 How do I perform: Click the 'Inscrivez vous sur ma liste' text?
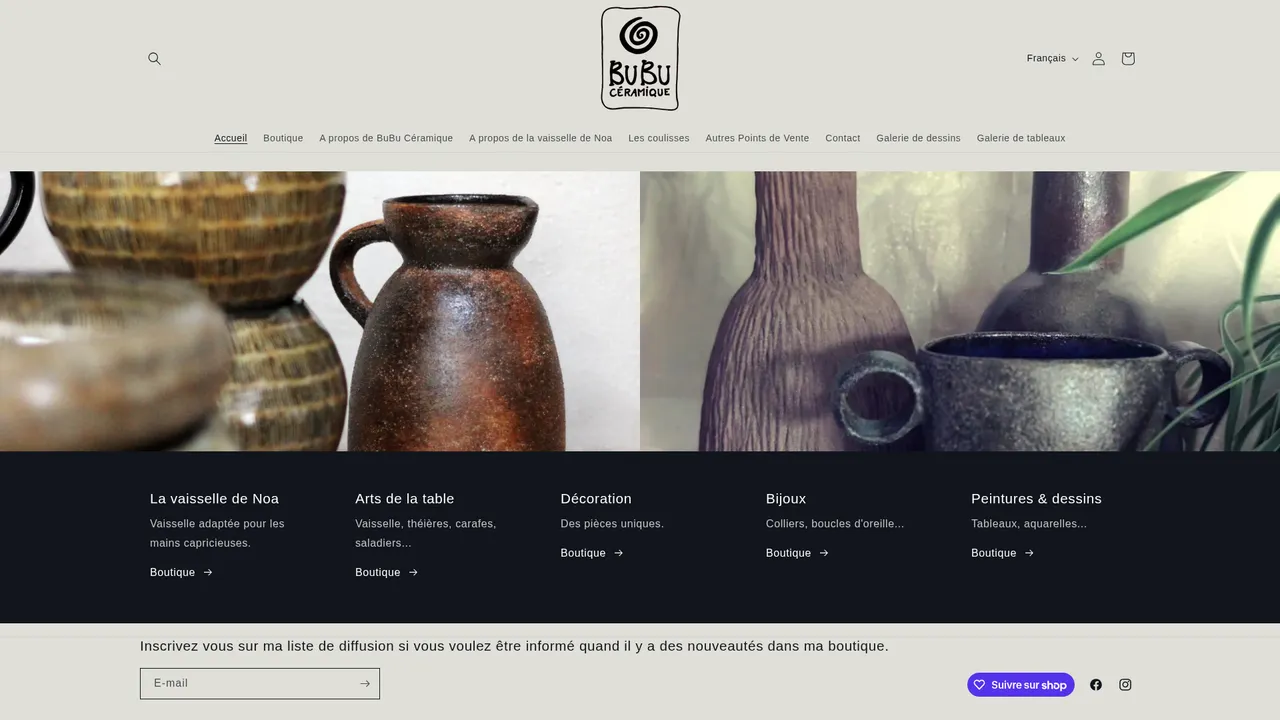[514, 646]
